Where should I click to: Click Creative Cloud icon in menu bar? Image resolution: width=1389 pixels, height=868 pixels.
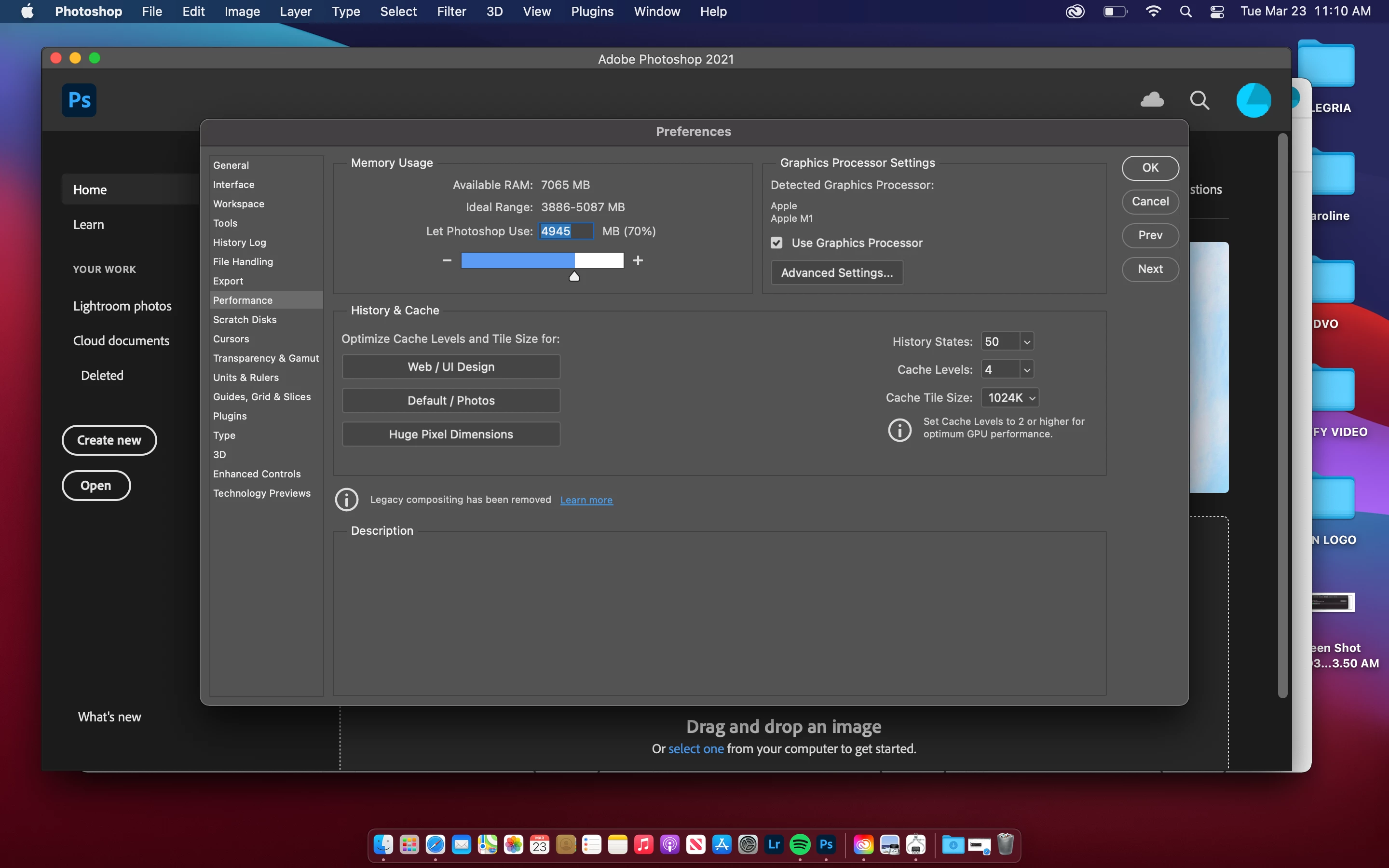pos(1075,12)
